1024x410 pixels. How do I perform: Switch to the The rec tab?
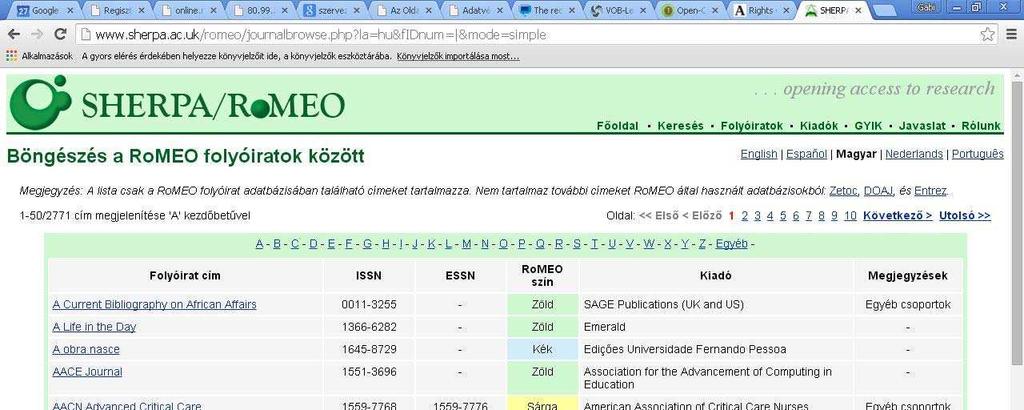tap(547, 10)
